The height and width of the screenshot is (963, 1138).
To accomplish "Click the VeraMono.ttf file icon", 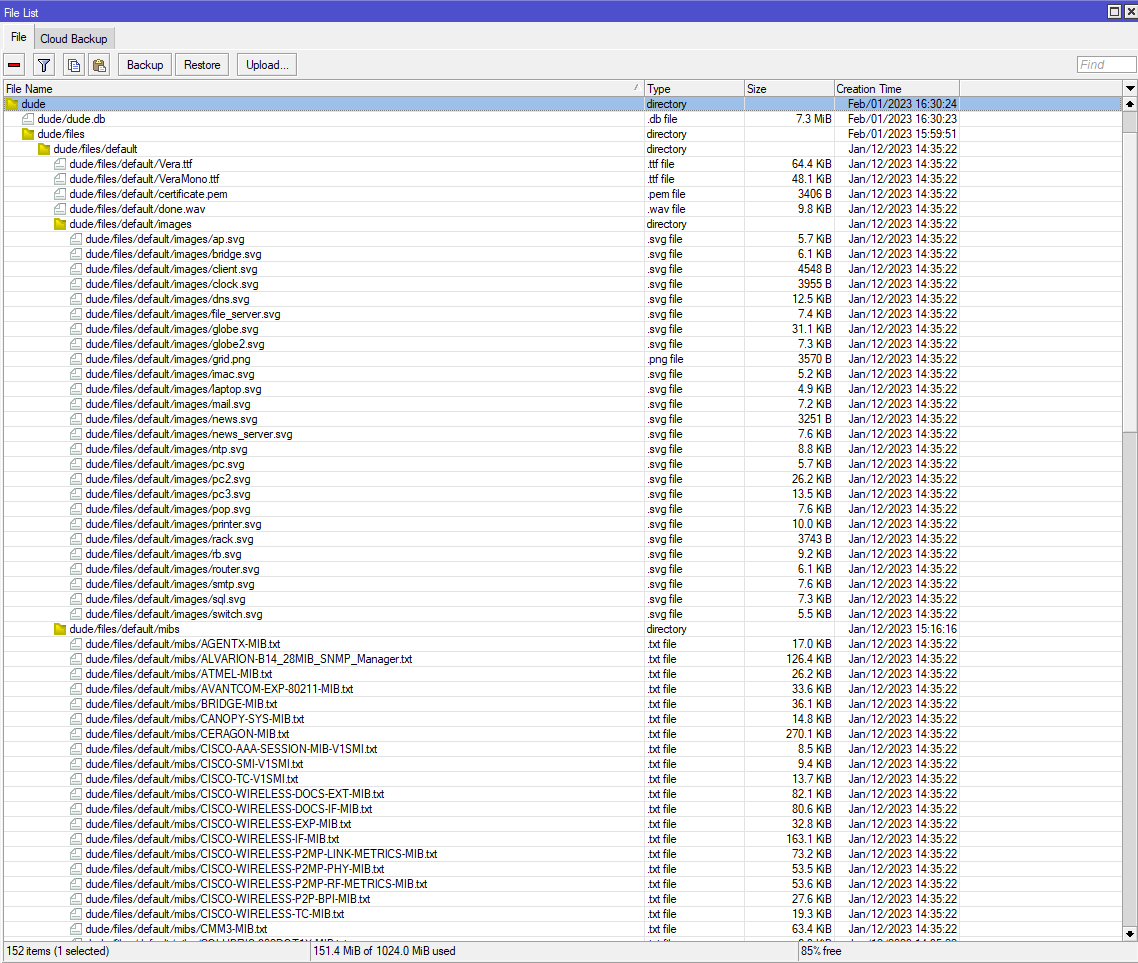I will tap(60, 179).
